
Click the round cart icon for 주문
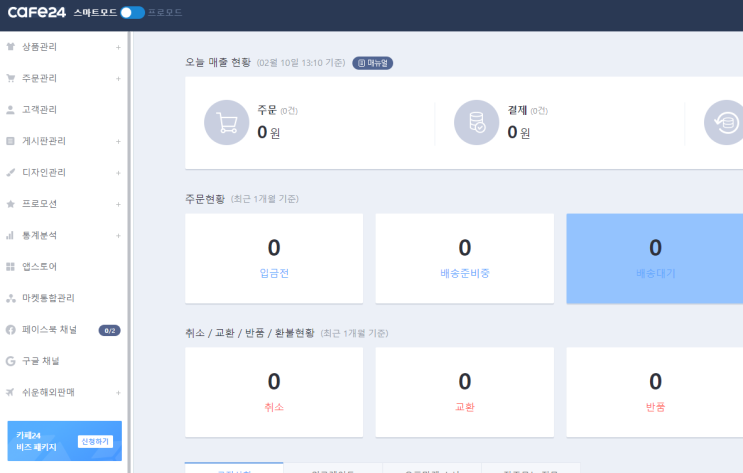[227, 122]
